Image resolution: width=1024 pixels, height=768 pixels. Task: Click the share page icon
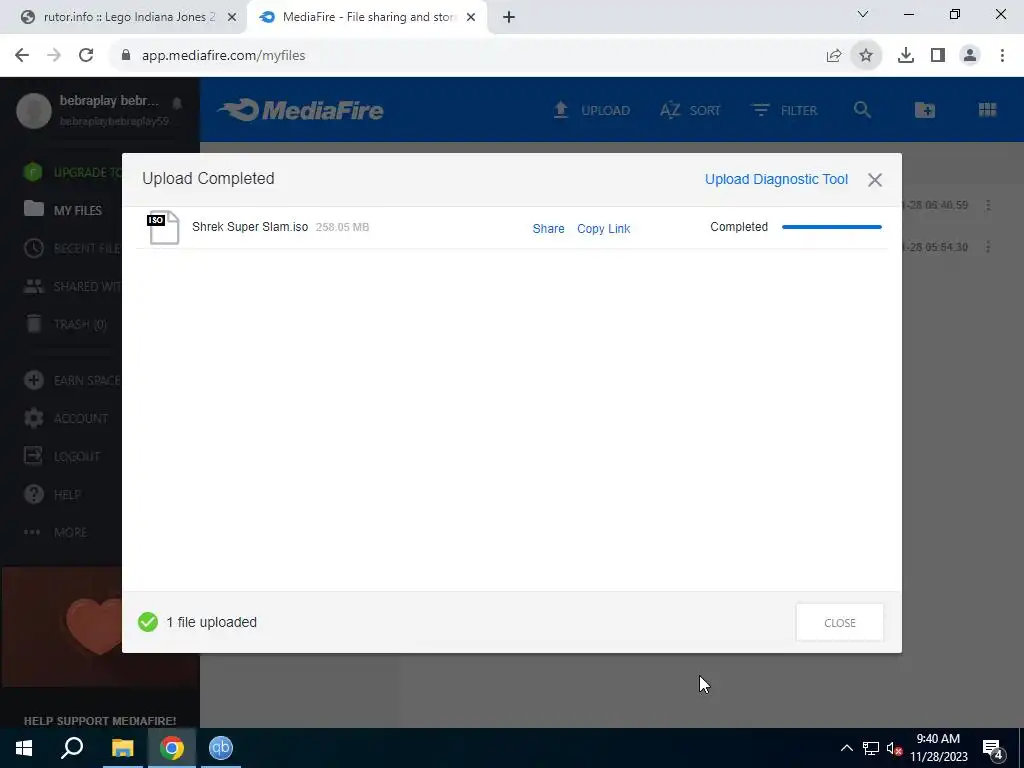click(834, 56)
